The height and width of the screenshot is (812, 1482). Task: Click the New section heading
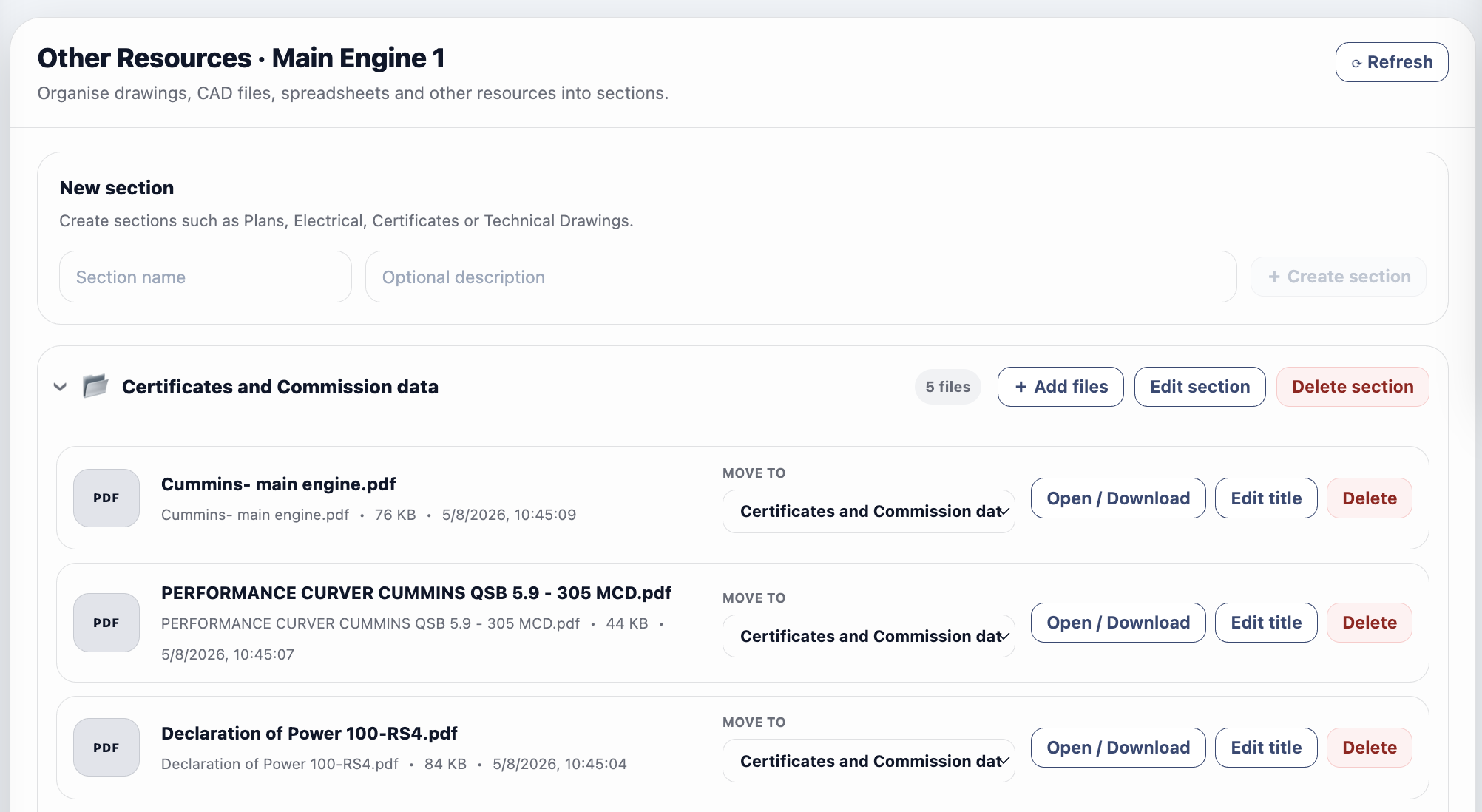click(117, 188)
